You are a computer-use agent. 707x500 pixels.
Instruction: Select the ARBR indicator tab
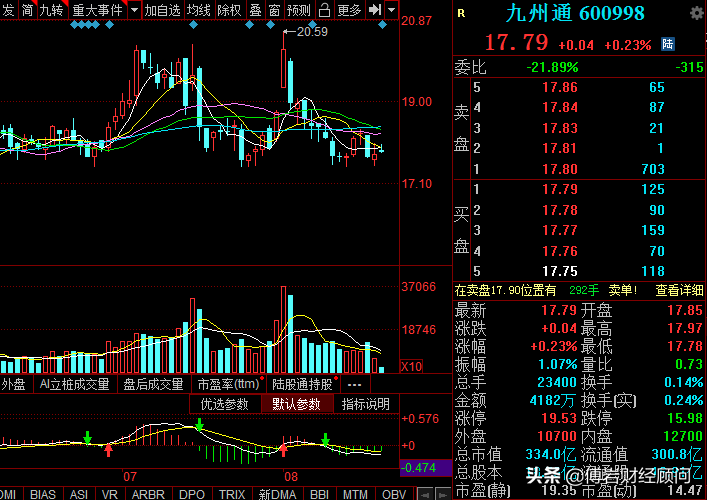(x=148, y=494)
